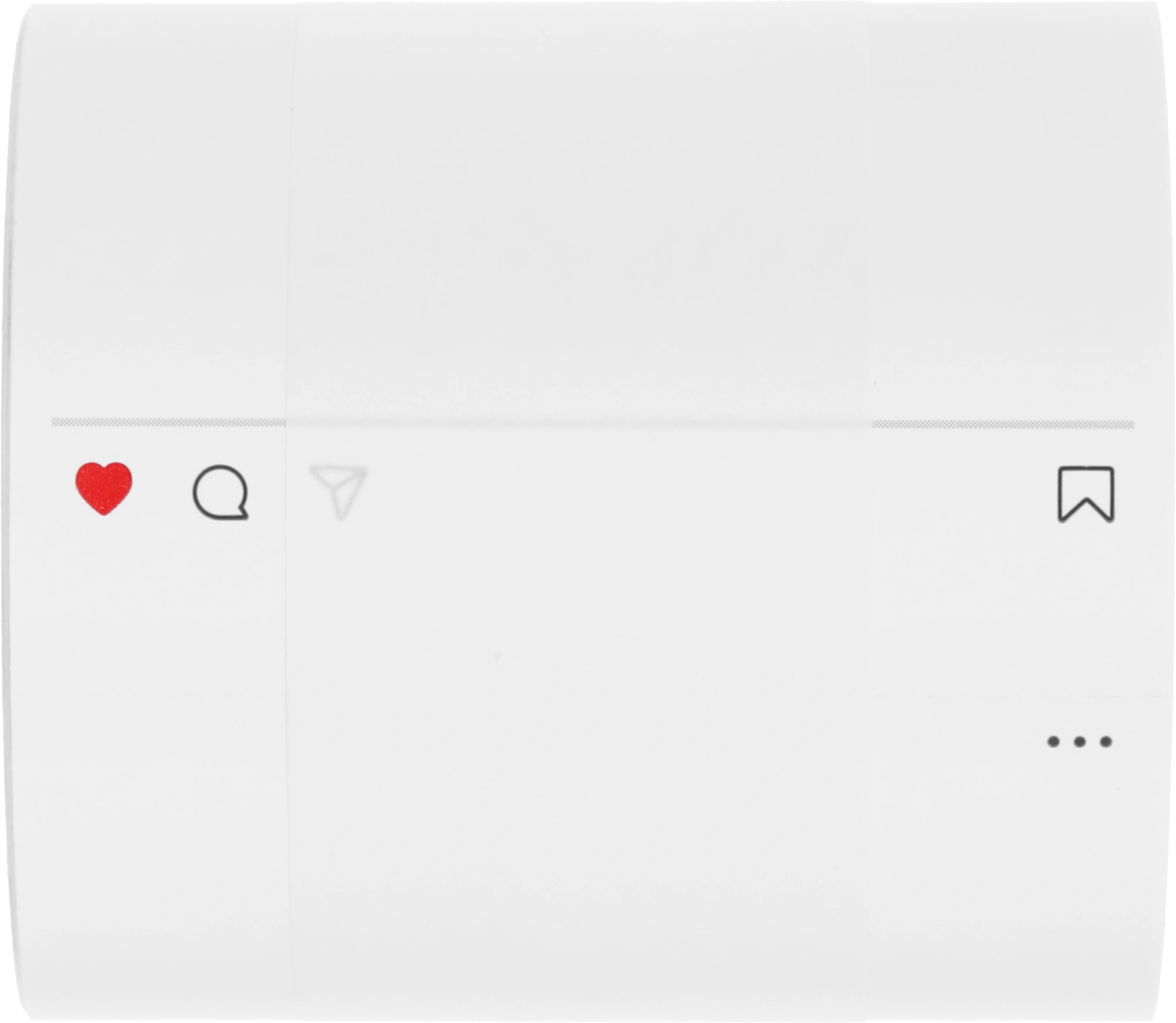Toggle the filled red heart off
The width and height of the screenshot is (1176, 1023).
pyautogui.click(x=103, y=489)
